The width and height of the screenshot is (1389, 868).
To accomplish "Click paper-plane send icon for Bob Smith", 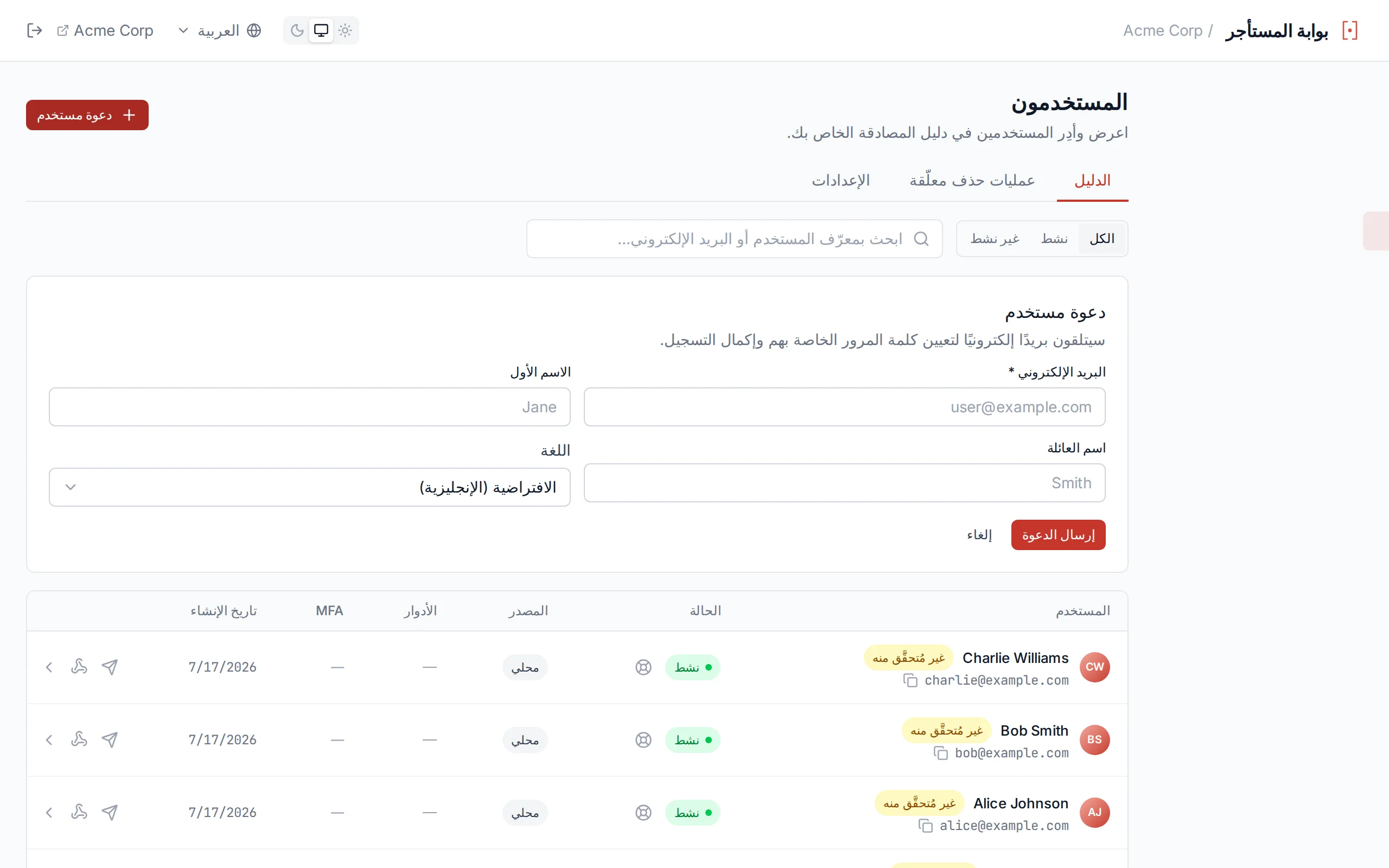I will click(110, 740).
